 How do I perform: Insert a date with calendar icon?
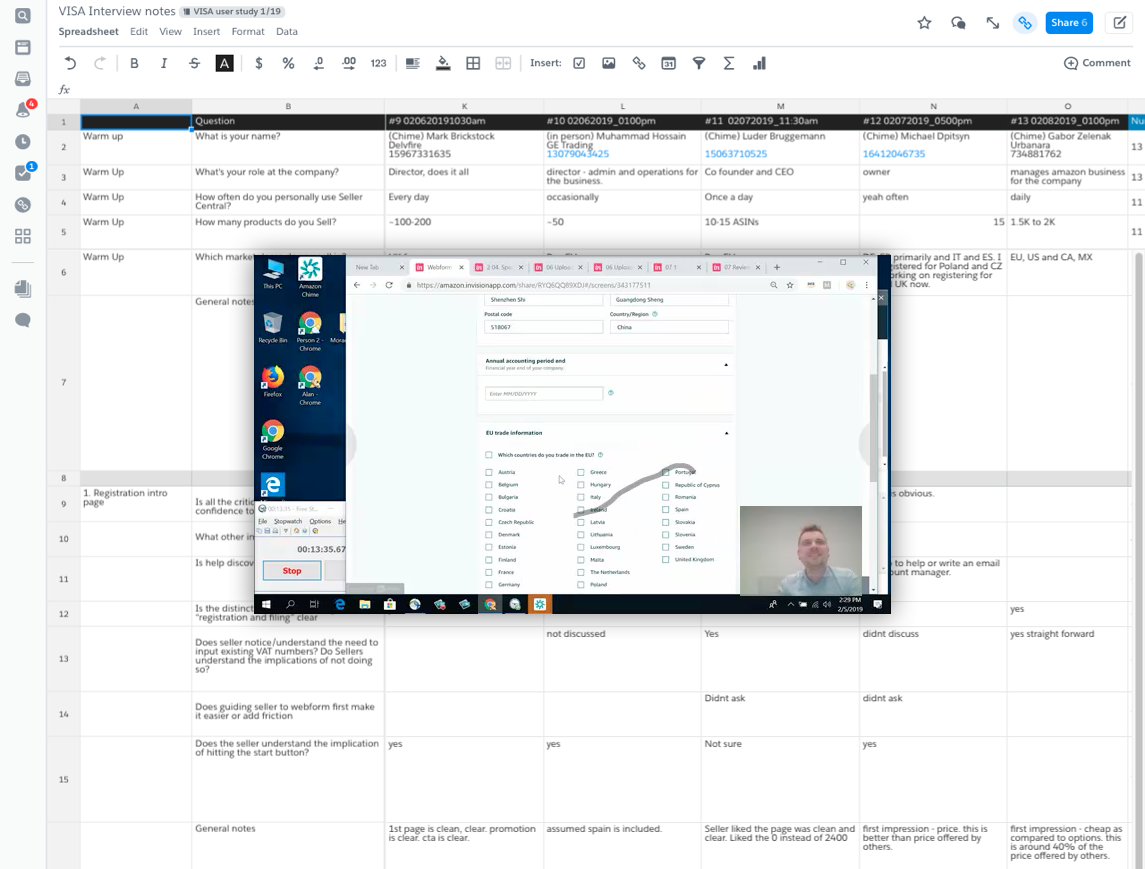pos(668,64)
